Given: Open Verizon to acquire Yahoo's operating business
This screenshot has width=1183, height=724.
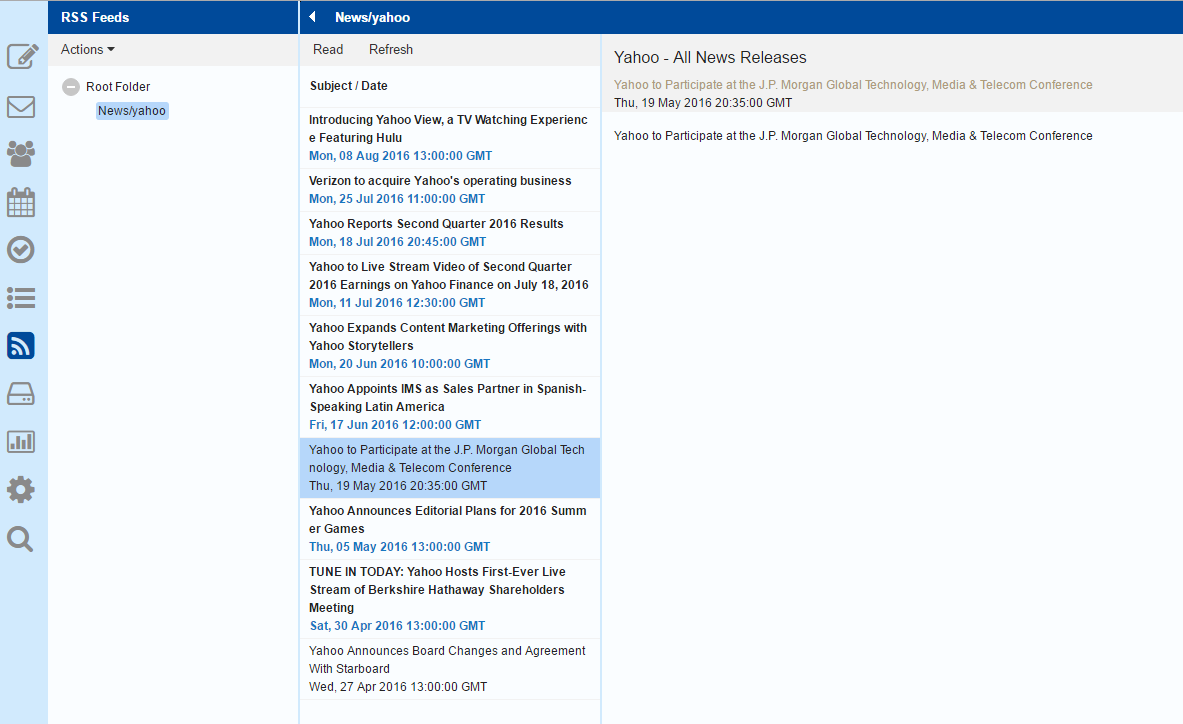Looking at the screenshot, I should 450,190.
